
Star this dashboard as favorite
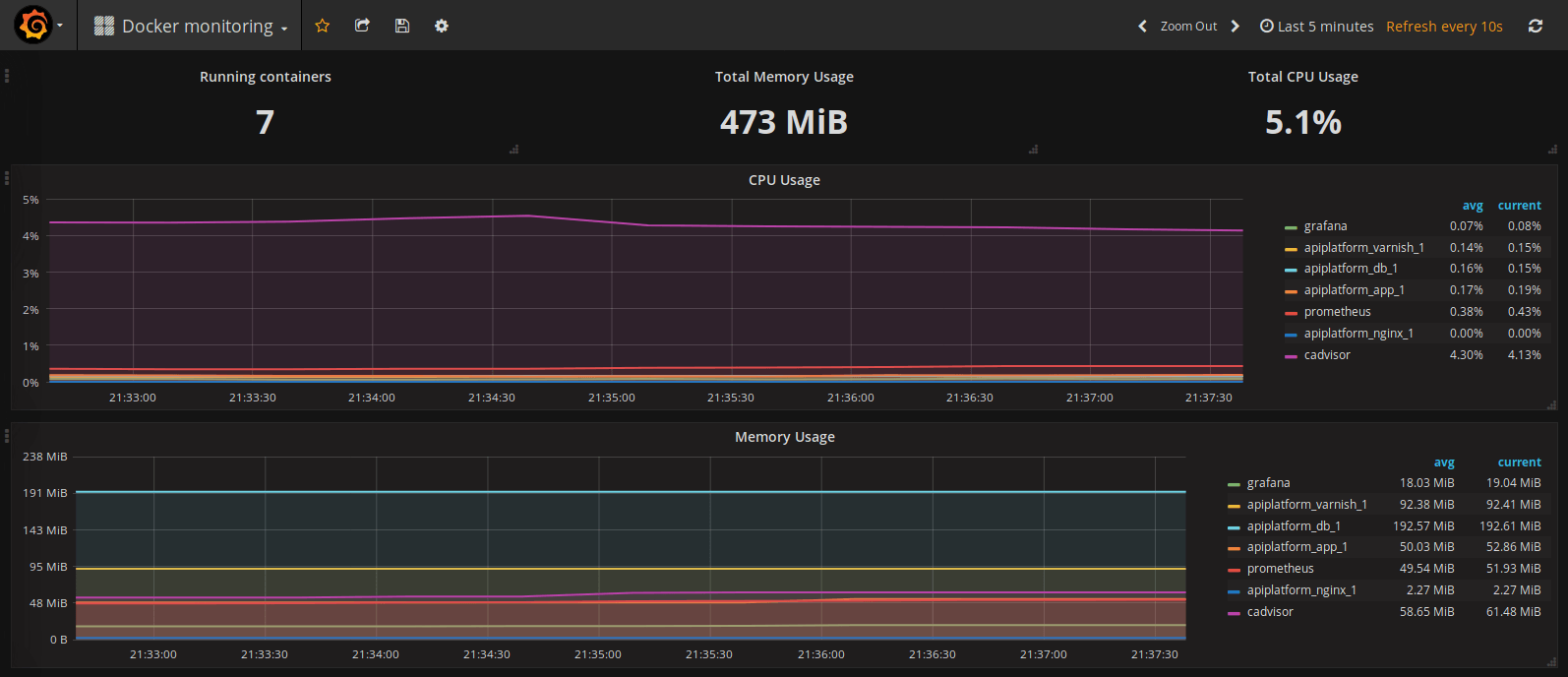click(322, 26)
